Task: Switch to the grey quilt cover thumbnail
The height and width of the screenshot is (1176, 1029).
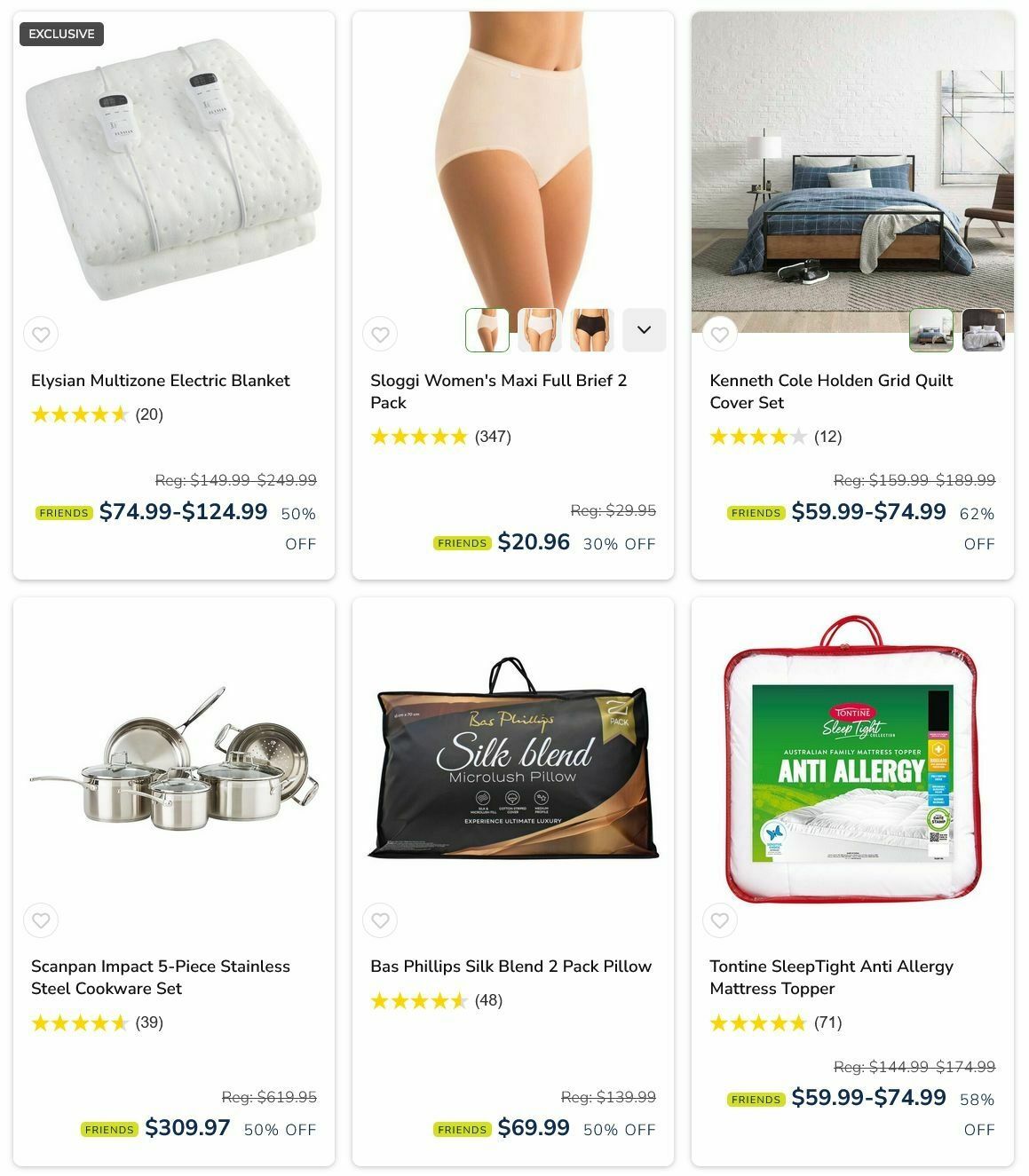Action: (x=984, y=330)
